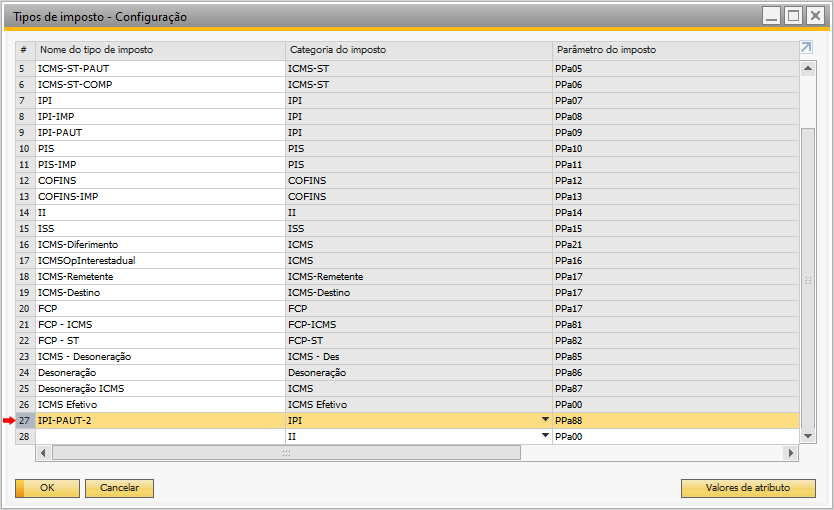834x510 pixels.
Task: Open the table settings arrow icon
Action: tap(806, 47)
